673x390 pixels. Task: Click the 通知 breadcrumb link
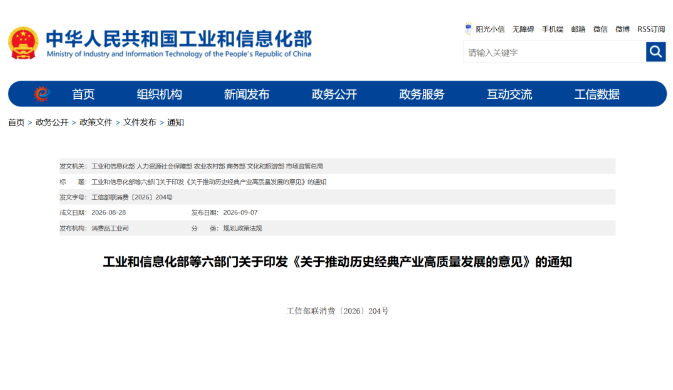click(176, 123)
